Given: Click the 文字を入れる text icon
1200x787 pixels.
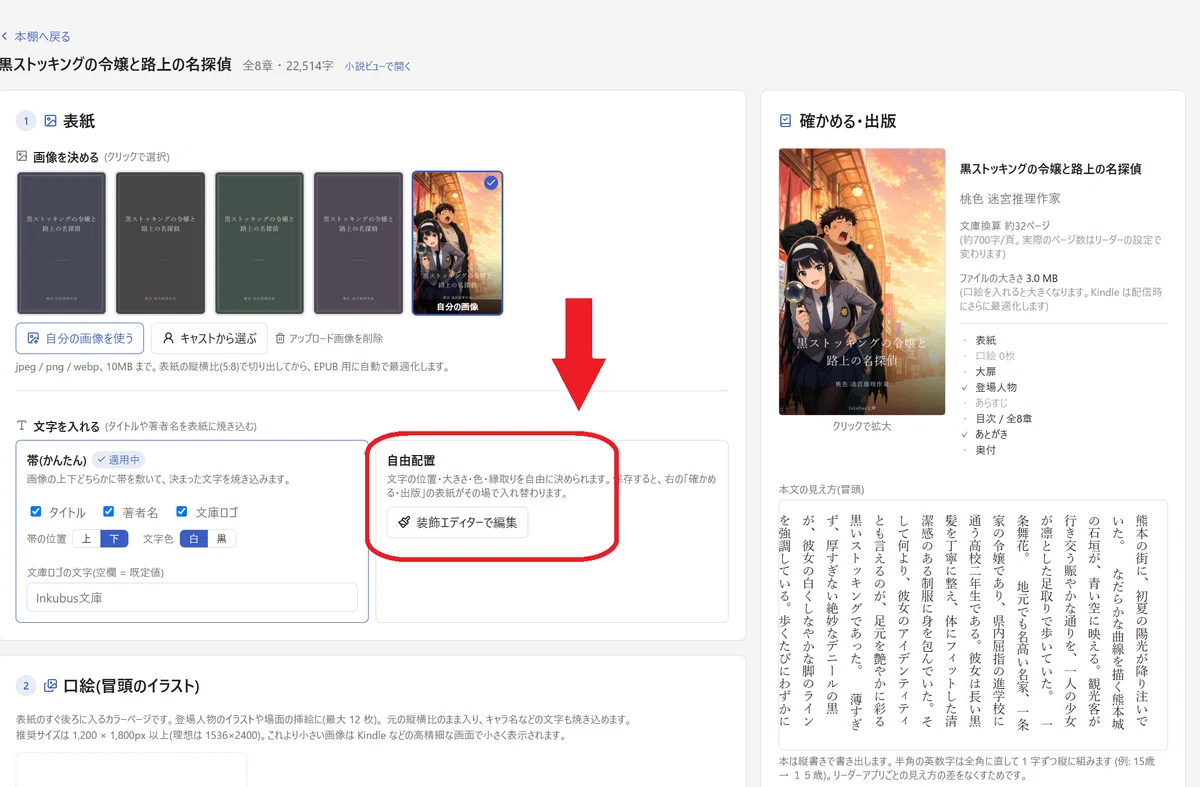Looking at the screenshot, I should pyautogui.click(x=22, y=426).
